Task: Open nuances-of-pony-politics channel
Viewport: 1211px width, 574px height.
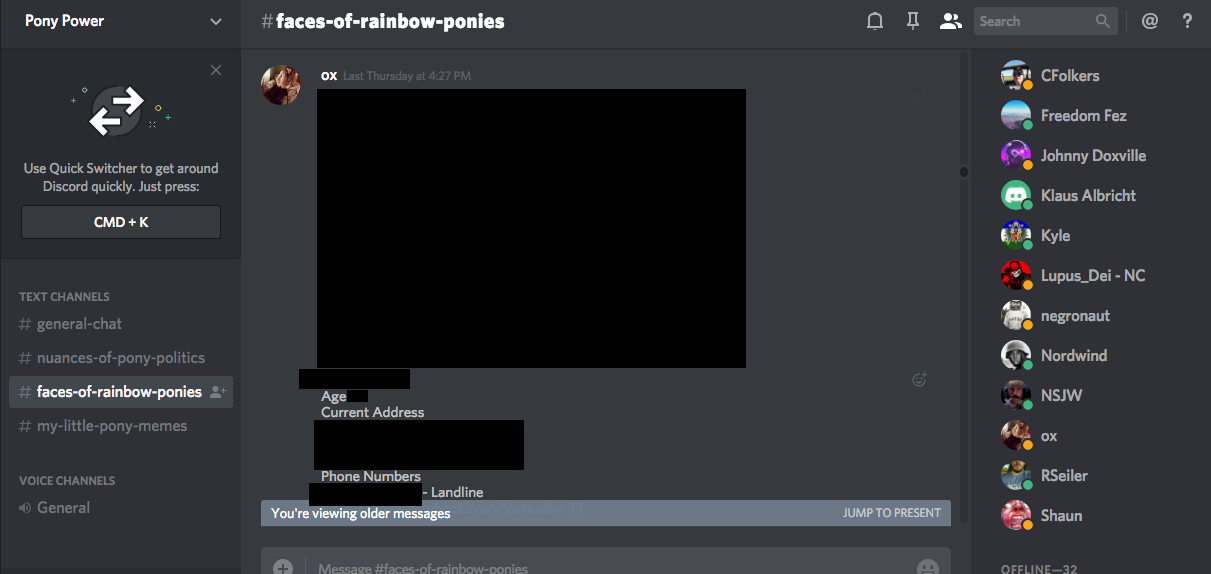Action: tap(120, 358)
